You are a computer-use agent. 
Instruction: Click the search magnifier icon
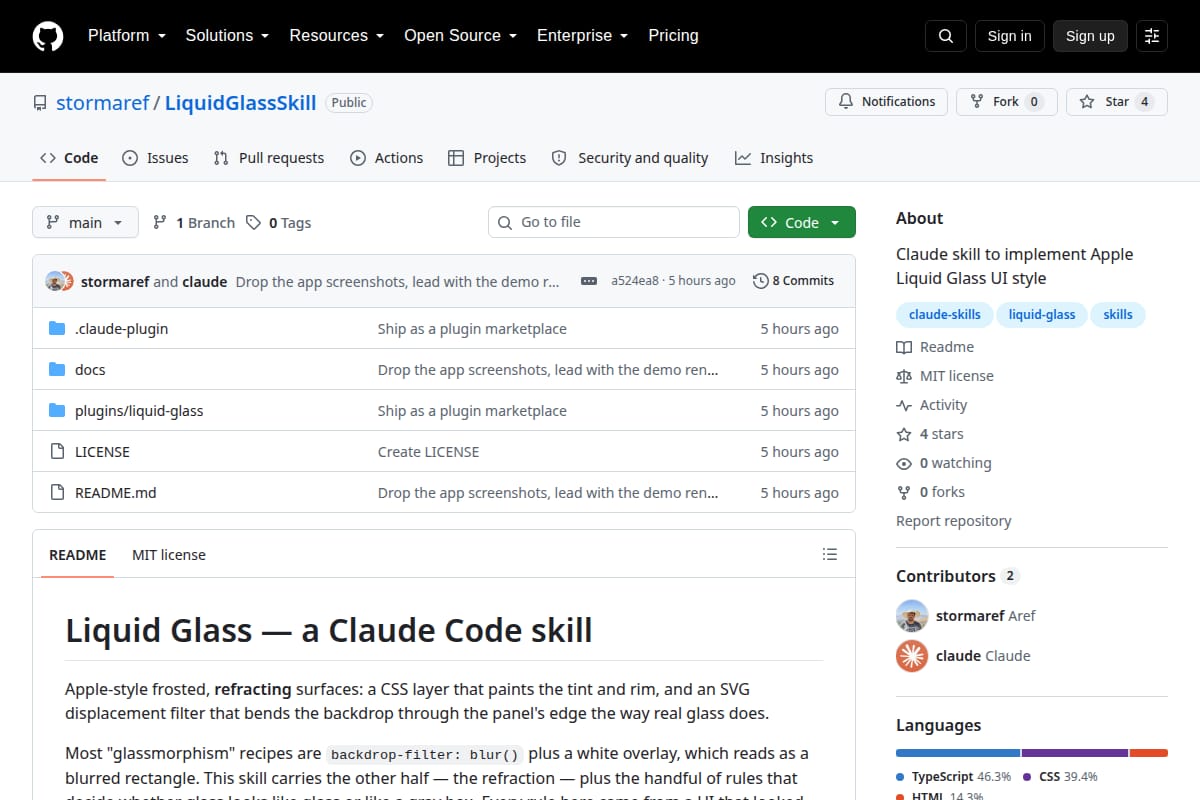pyautogui.click(x=946, y=36)
